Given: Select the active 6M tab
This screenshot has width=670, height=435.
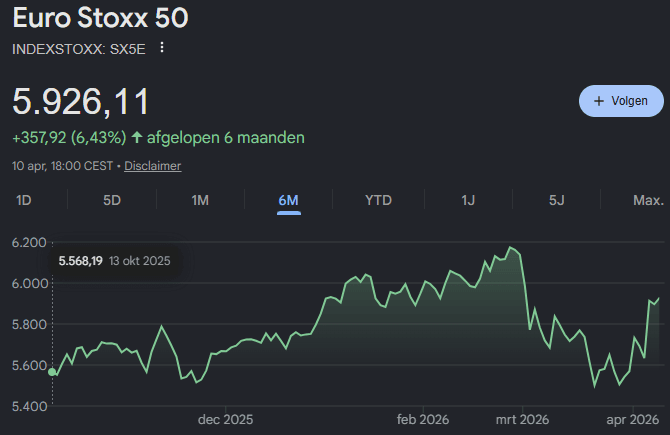Looking at the screenshot, I should coord(288,200).
